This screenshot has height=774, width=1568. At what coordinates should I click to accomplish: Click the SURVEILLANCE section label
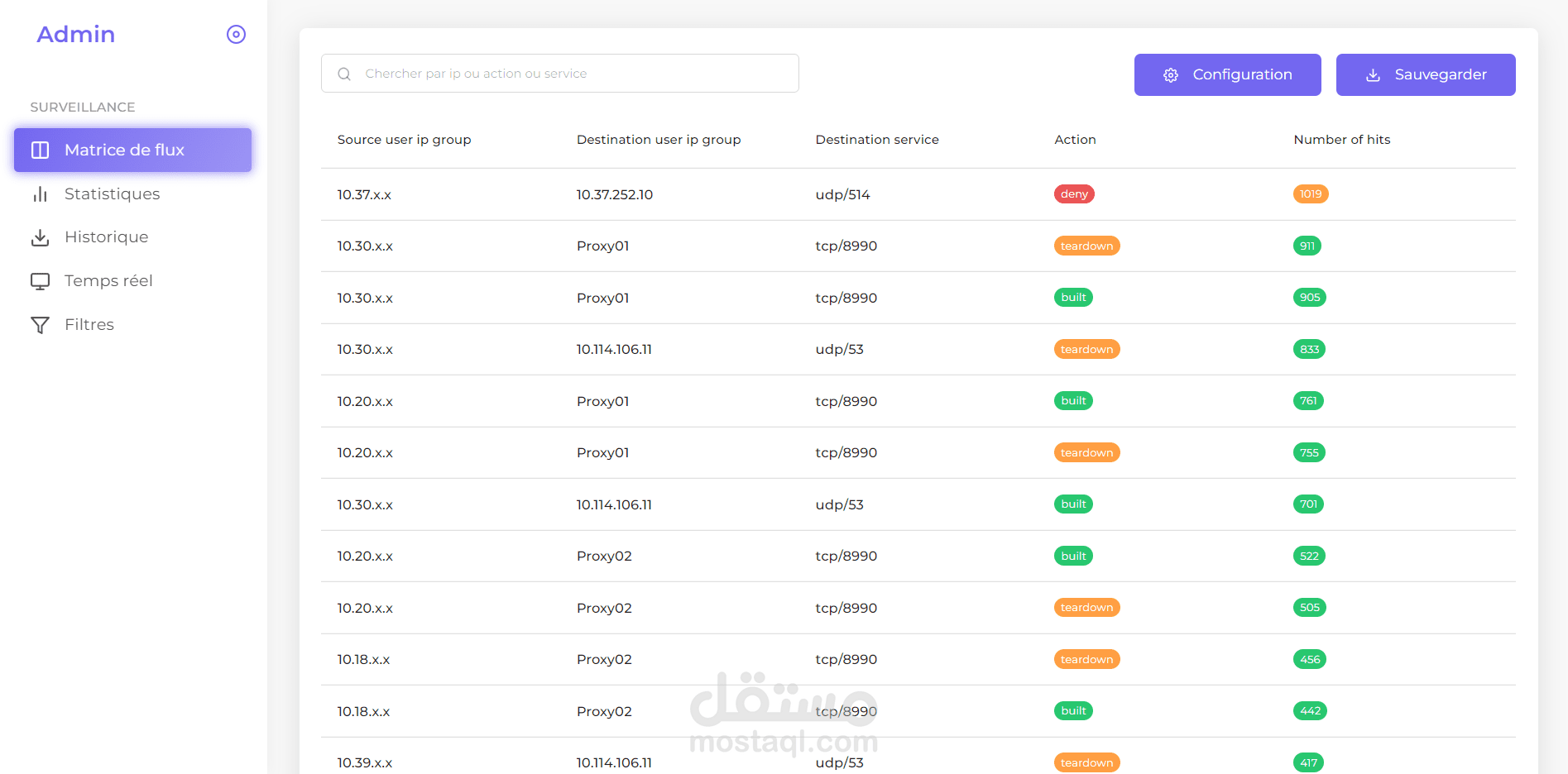pos(82,107)
